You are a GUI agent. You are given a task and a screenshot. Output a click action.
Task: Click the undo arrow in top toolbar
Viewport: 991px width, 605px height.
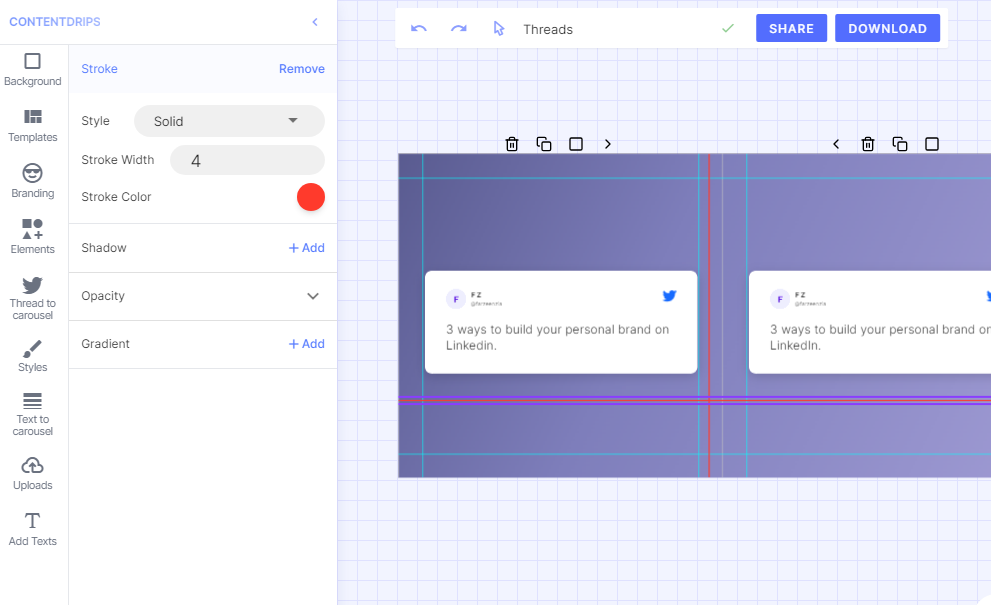tap(419, 29)
